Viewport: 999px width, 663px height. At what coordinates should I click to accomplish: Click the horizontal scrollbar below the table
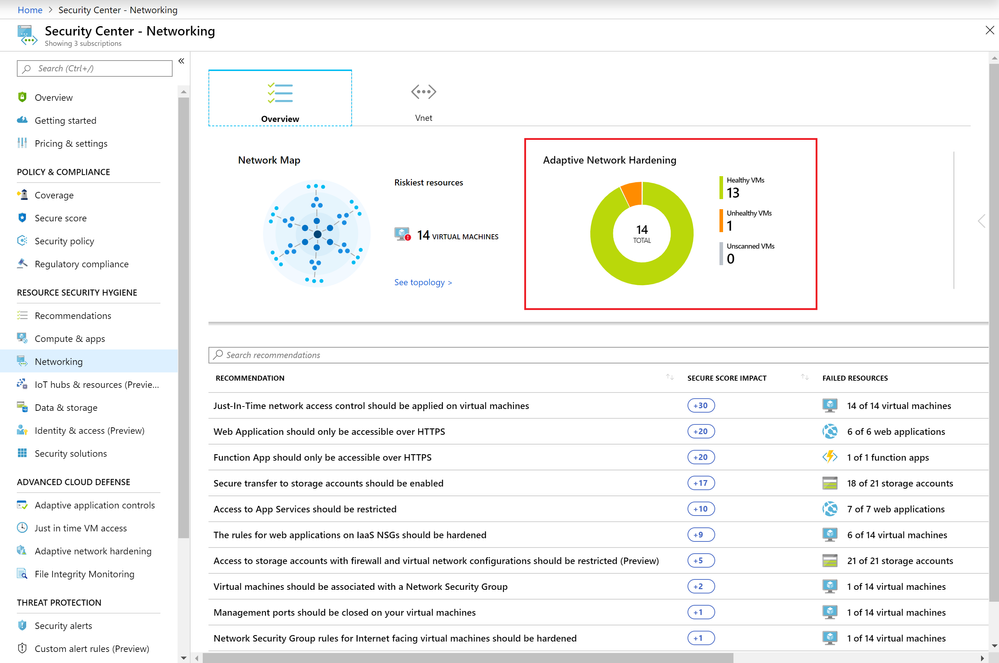(468, 658)
